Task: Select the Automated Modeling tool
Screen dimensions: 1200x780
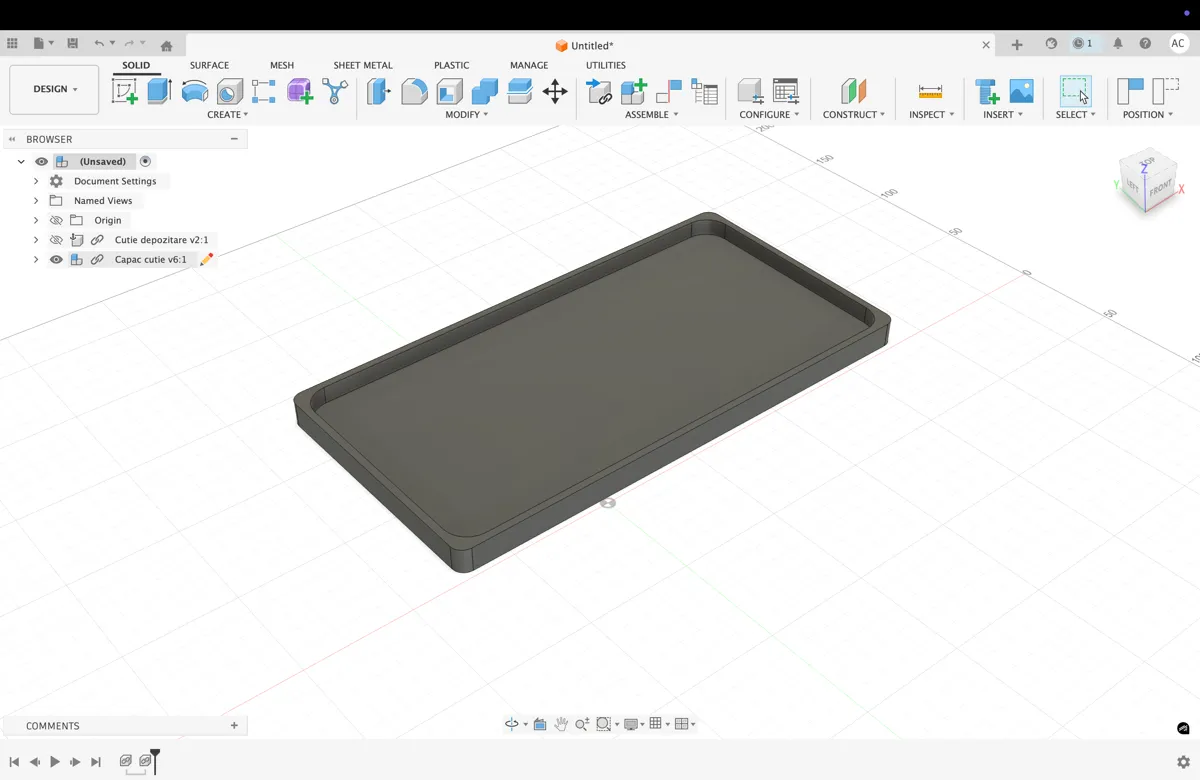Action: (x=335, y=91)
